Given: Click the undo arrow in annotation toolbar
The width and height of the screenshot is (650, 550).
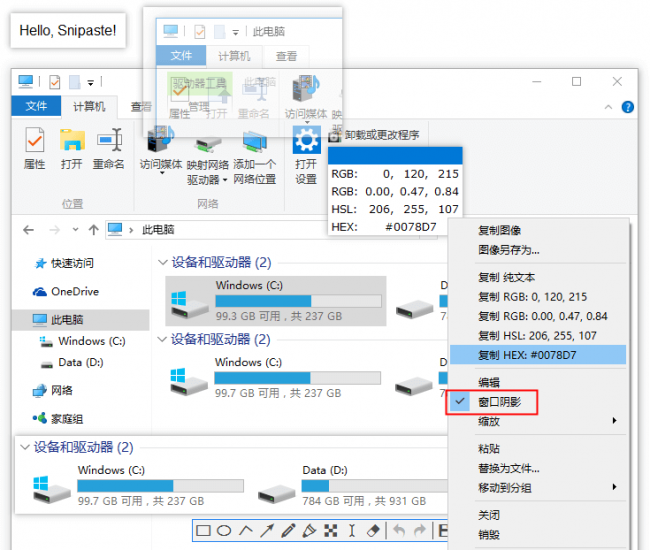Looking at the screenshot, I should pyautogui.click(x=399, y=531).
